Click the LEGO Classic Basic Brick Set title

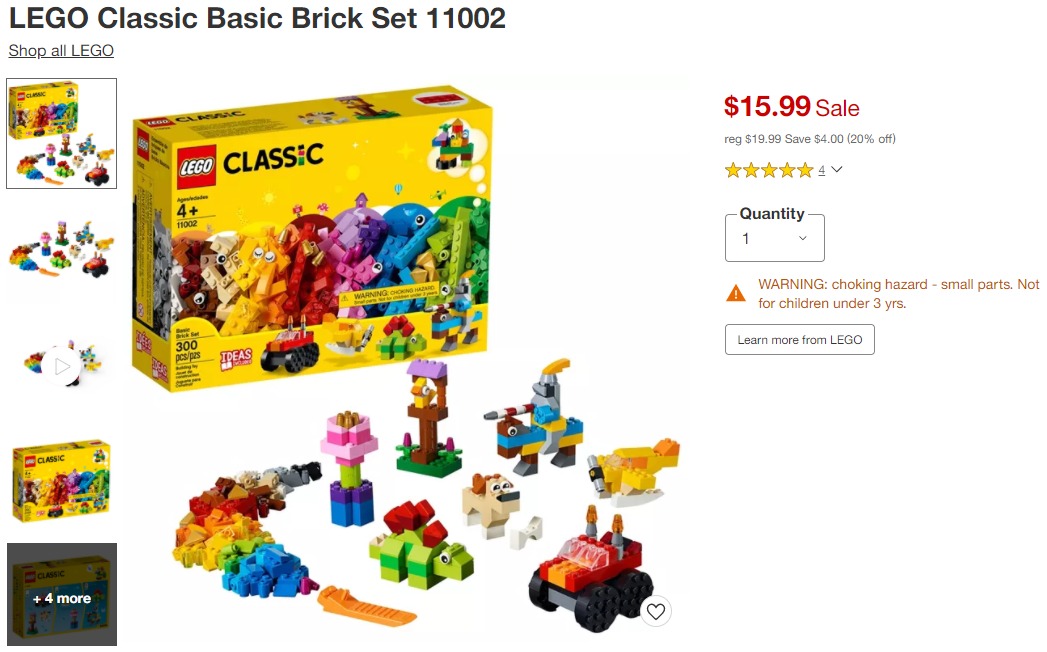click(257, 18)
